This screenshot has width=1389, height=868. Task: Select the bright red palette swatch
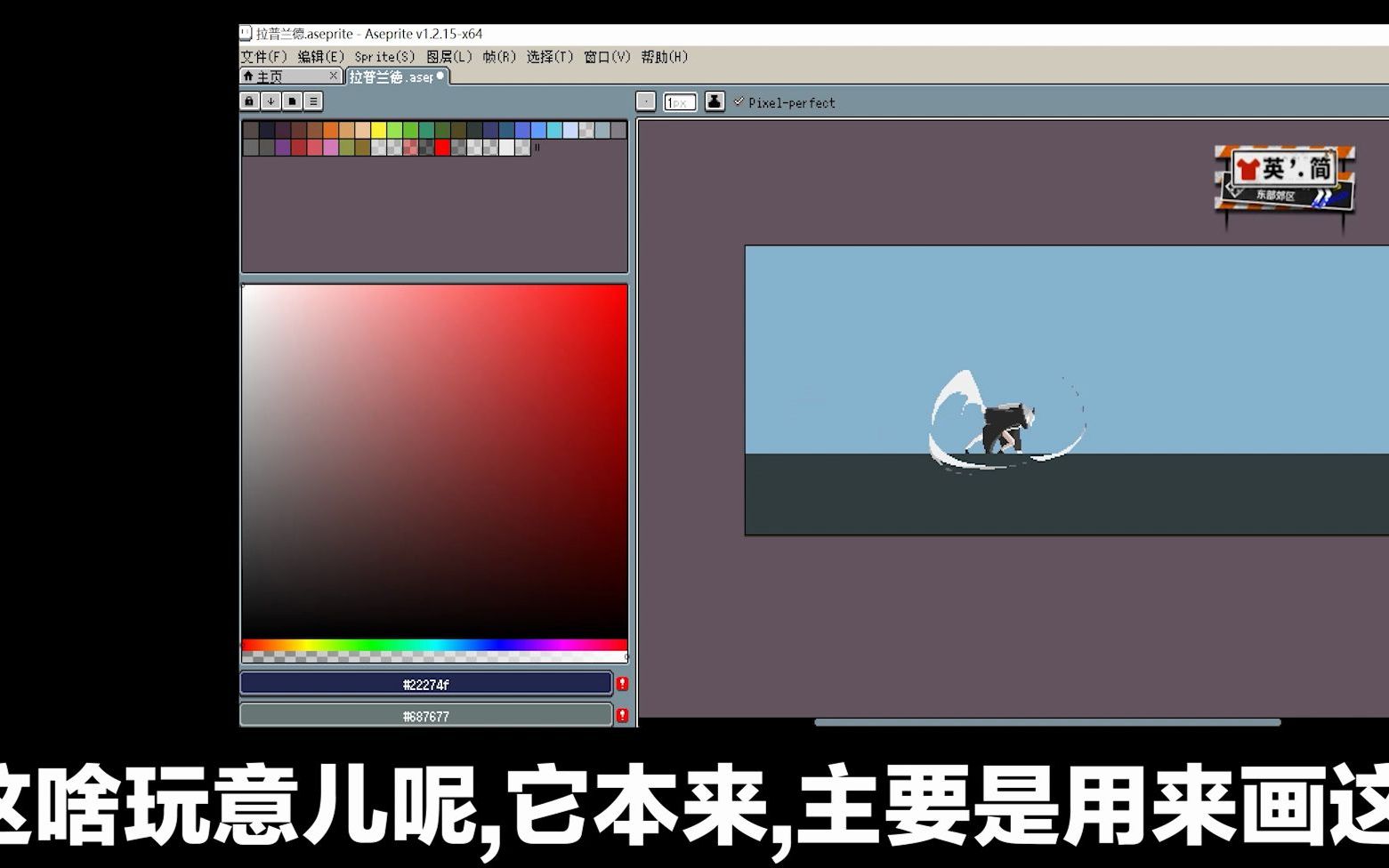[442, 148]
